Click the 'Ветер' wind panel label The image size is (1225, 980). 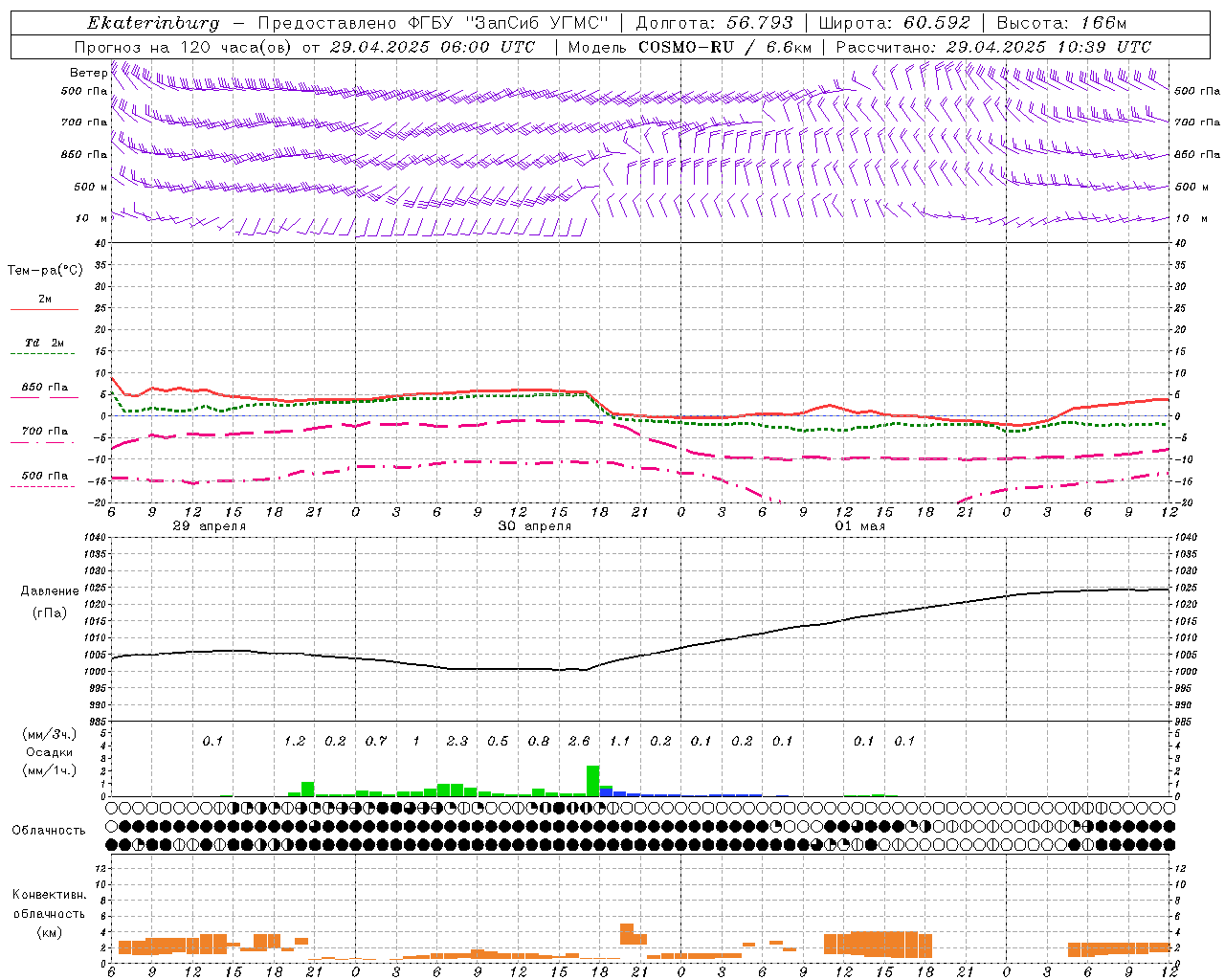coord(88,73)
